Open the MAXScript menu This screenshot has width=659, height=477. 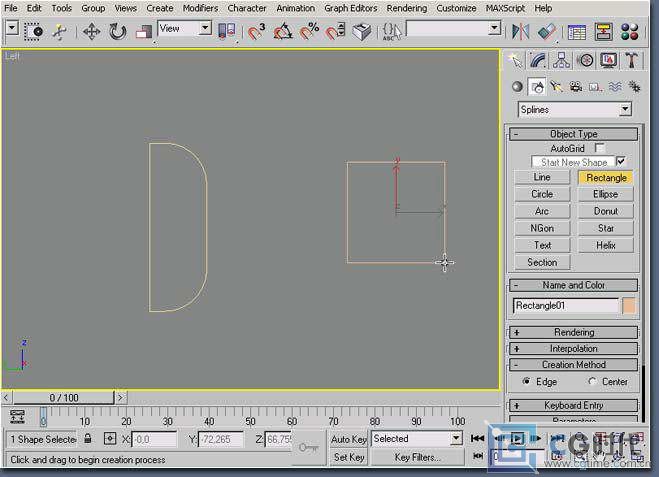(505, 8)
